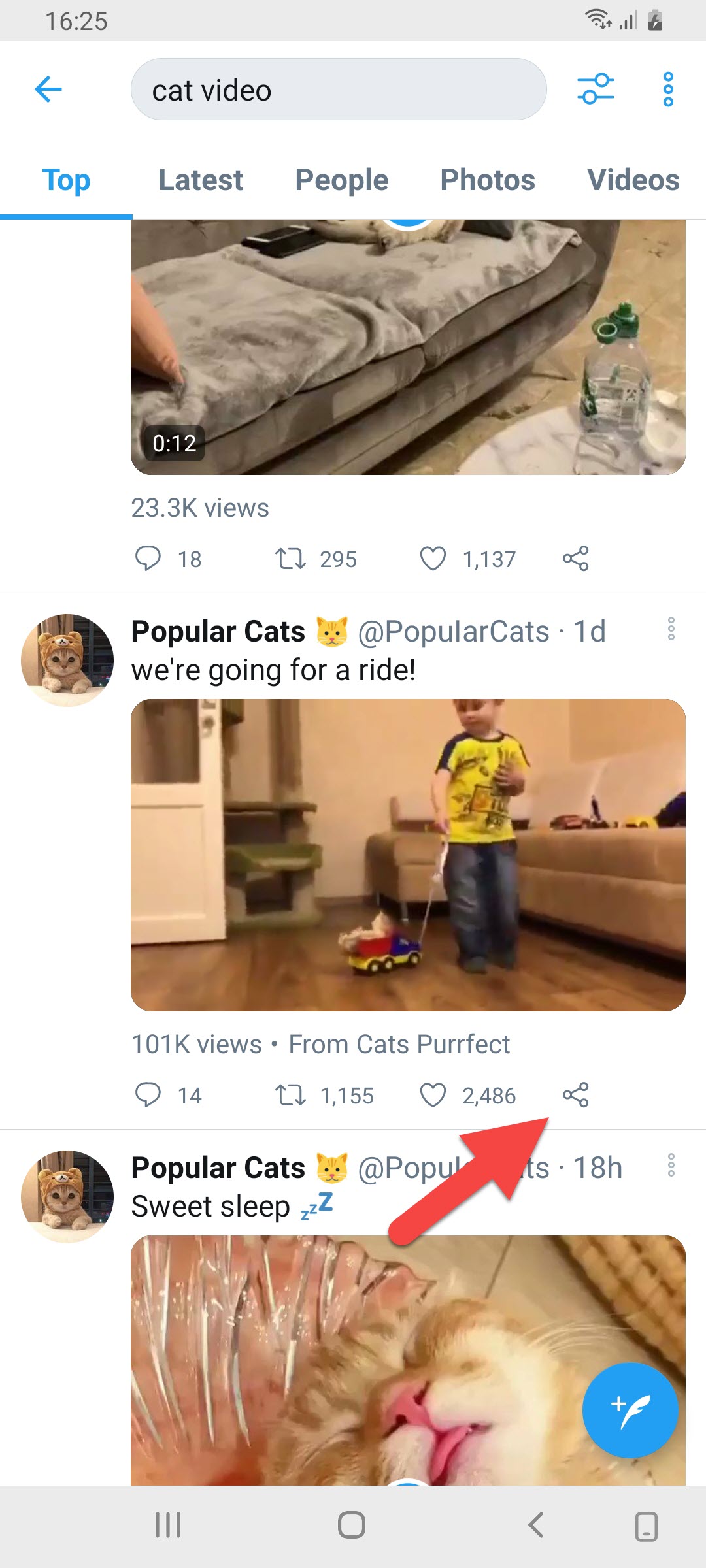Image resolution: width=706 pixels, height=1568 pixels.
Task: Expand options for "we're going for a ride!" tweet
Action: click(x=671, y=629)
